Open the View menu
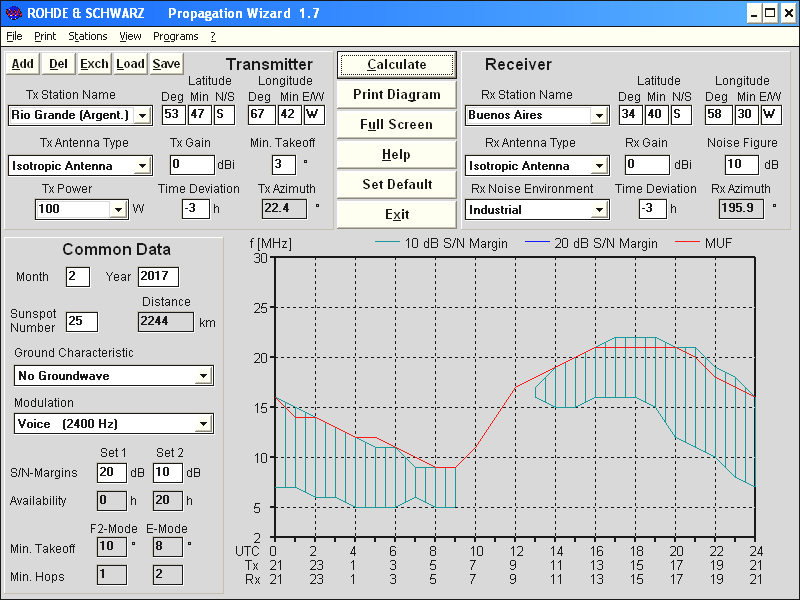The image size is (800, 600). [x=130, y=36]
